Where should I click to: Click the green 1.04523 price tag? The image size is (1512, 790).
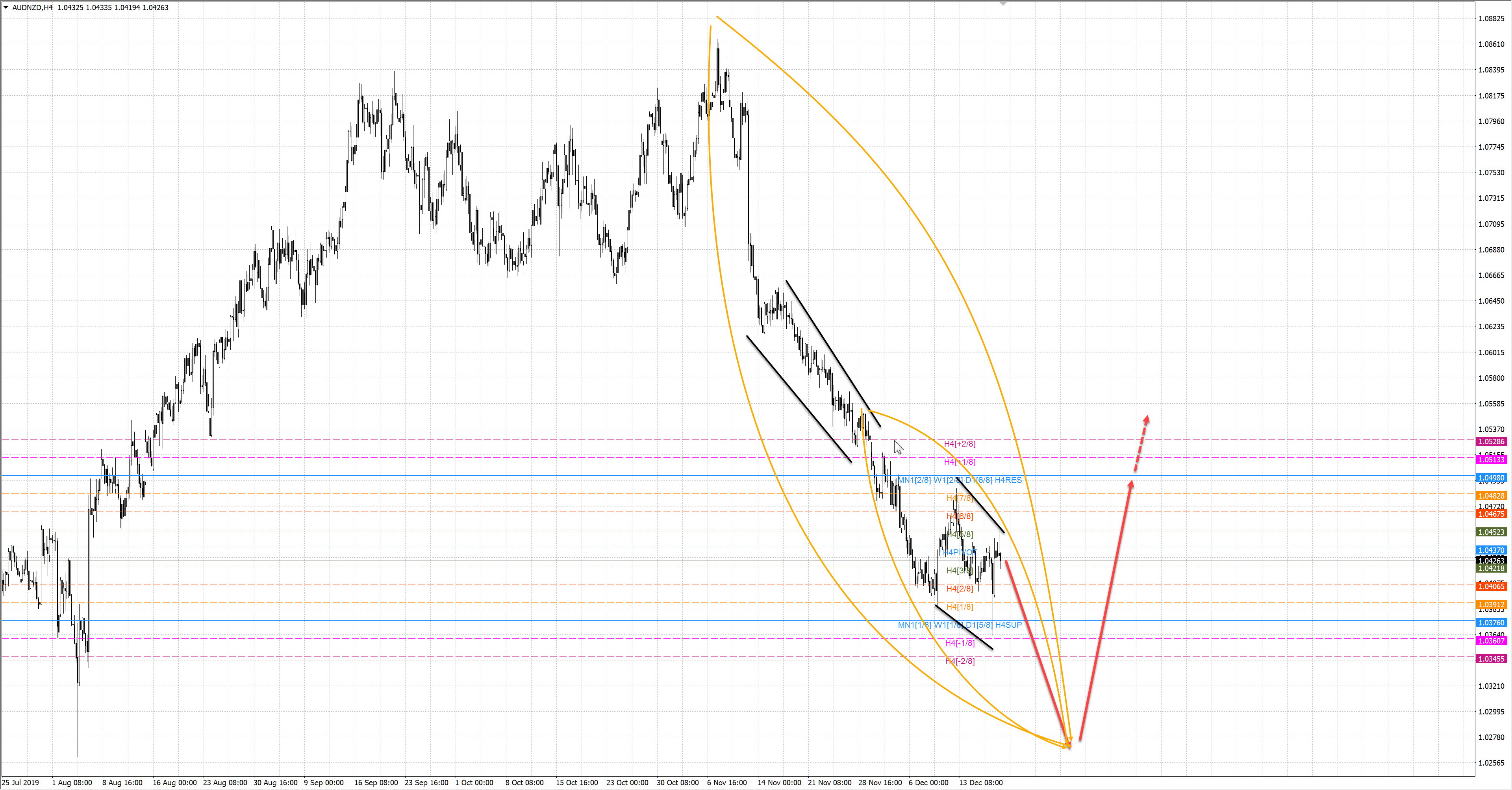pyautogui.click(x=1491, y=532)
